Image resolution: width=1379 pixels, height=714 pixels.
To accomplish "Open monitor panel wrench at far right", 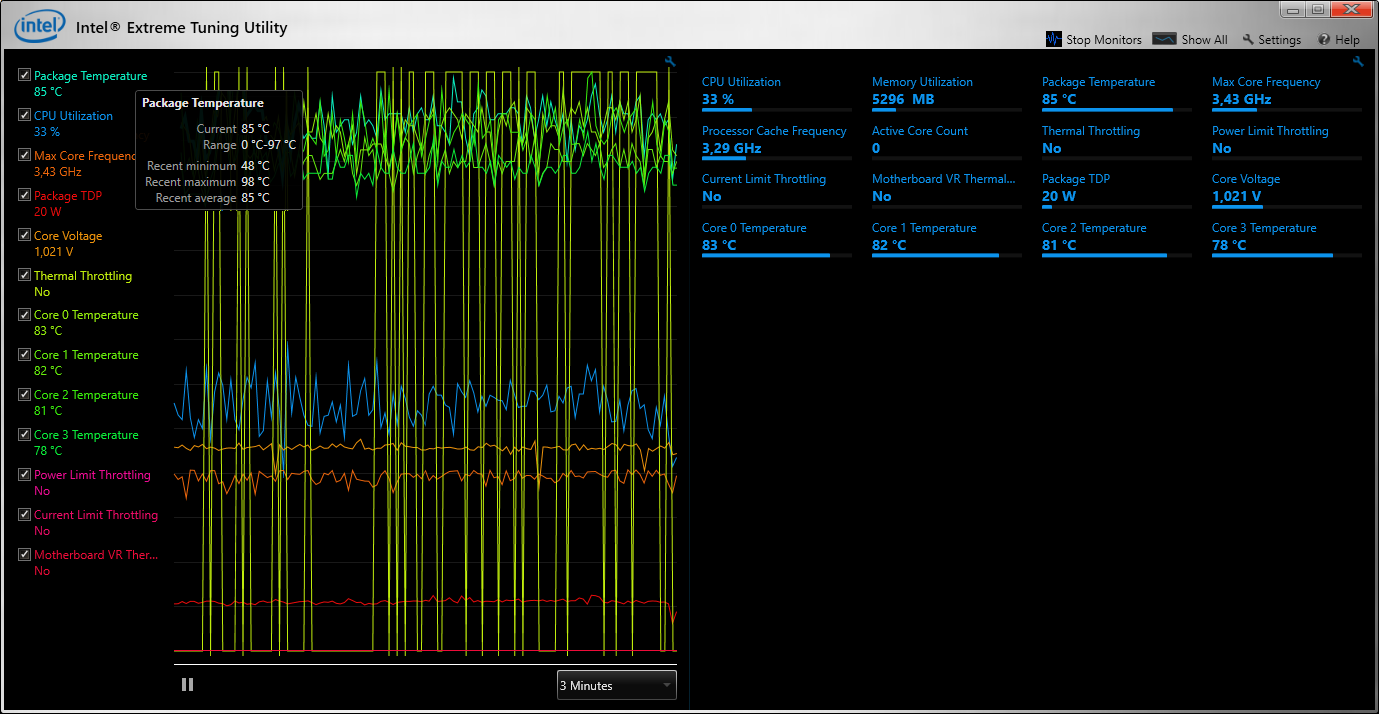I will [x=1358, y=61].
